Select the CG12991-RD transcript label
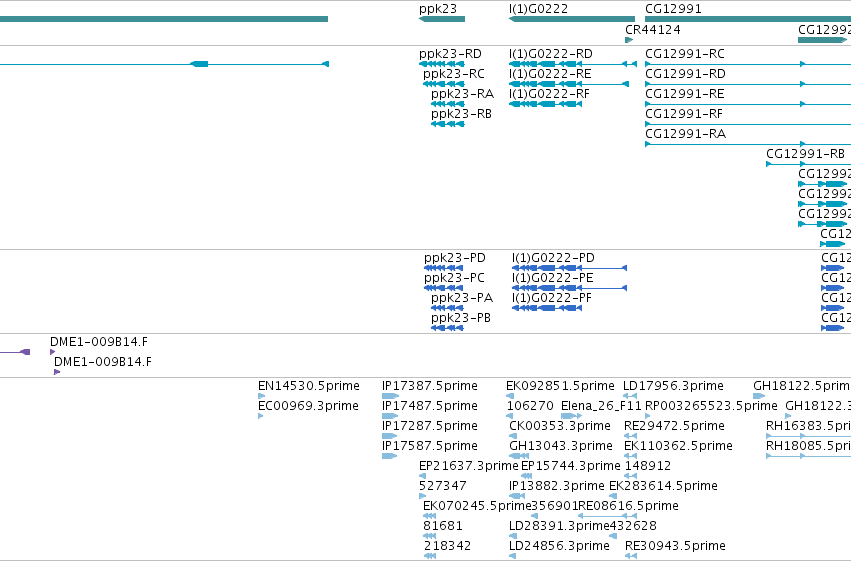Screen dimensions: 851x561 click(685, 74)
